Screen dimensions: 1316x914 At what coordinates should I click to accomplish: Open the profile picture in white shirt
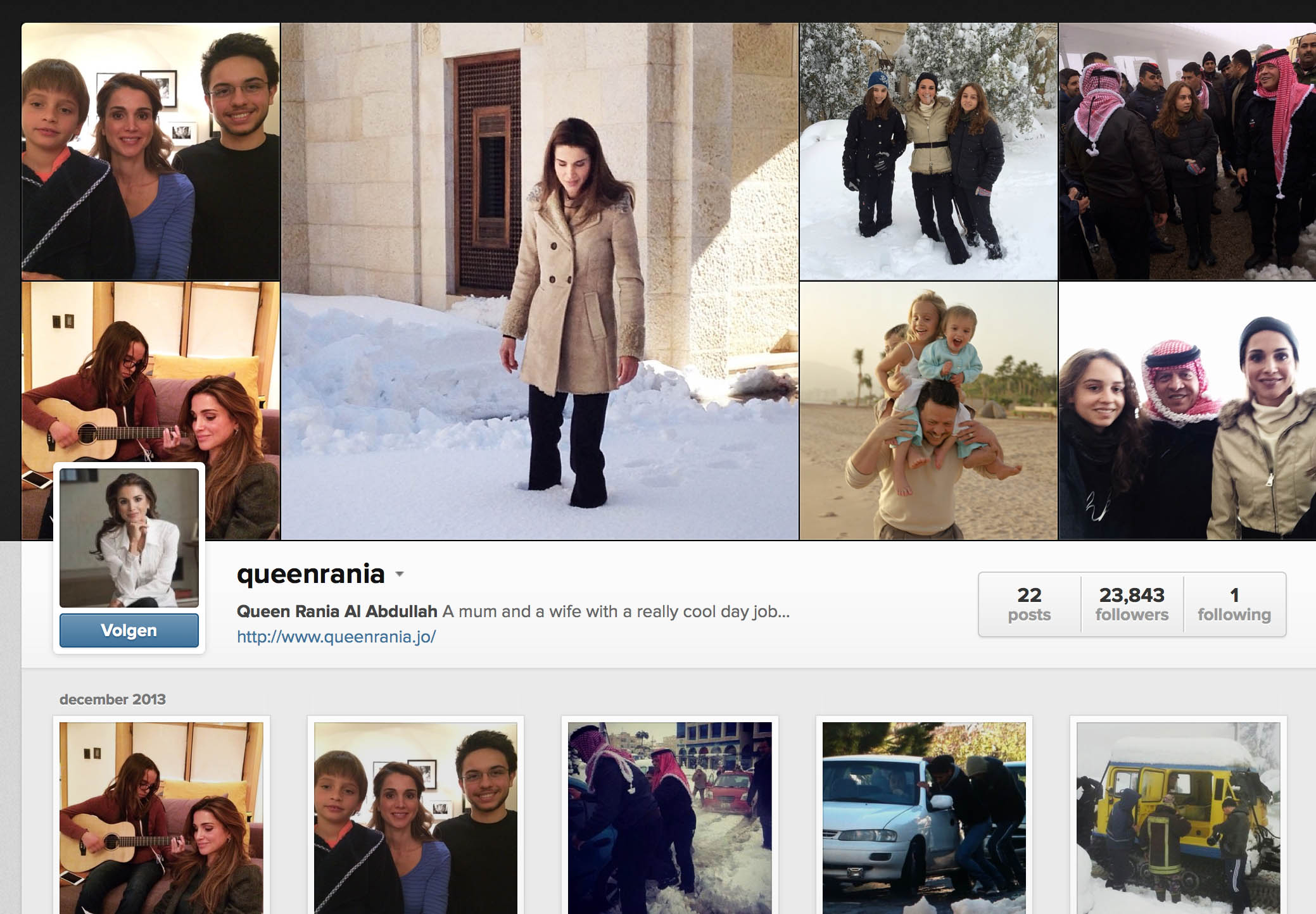tap(129, 538)
